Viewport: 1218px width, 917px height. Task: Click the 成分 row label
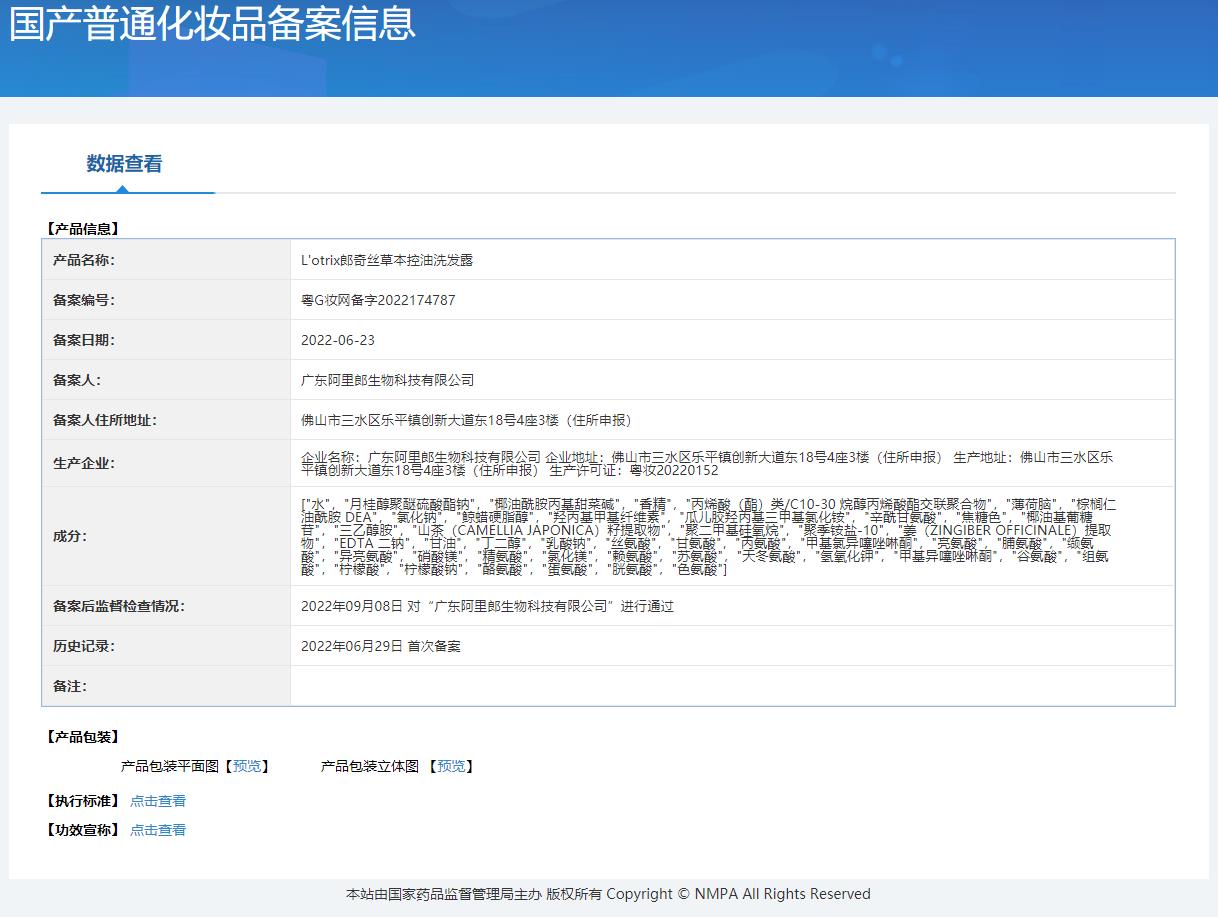coord(70,536)
